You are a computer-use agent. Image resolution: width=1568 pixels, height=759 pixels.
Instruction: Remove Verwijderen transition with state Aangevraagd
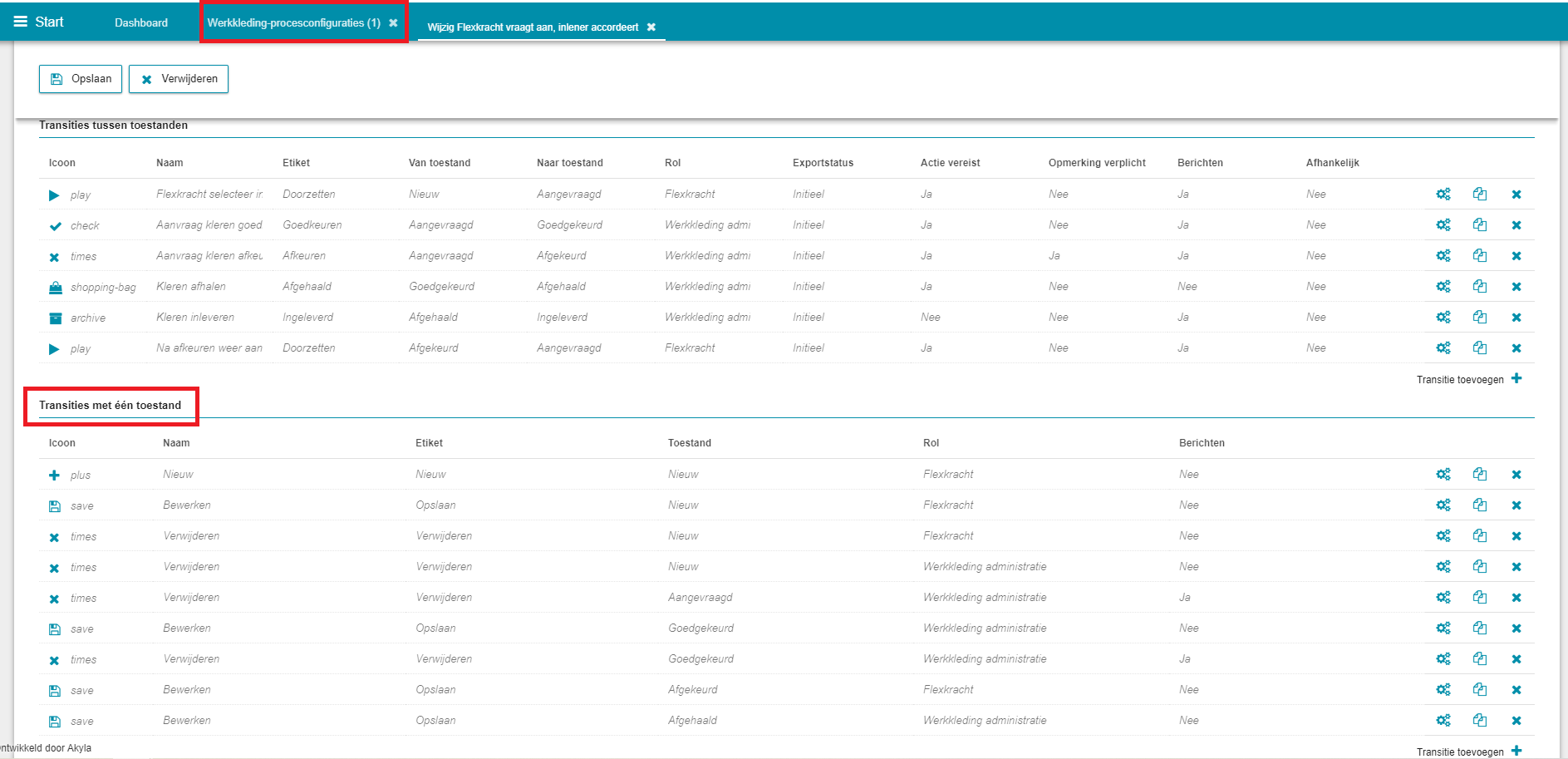[1516, 598]
